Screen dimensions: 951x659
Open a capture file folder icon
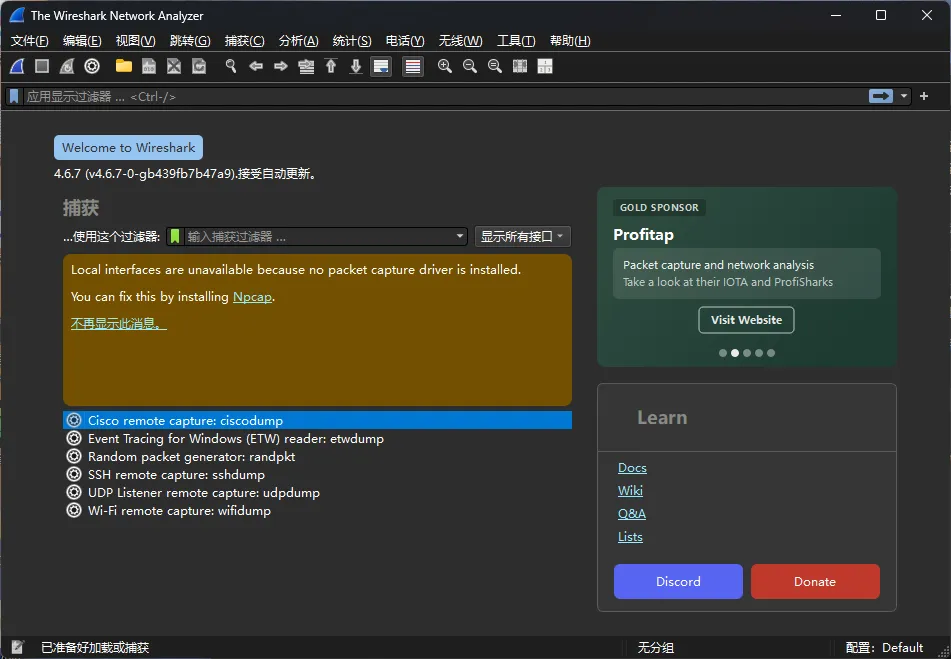[x=124, y=66]
